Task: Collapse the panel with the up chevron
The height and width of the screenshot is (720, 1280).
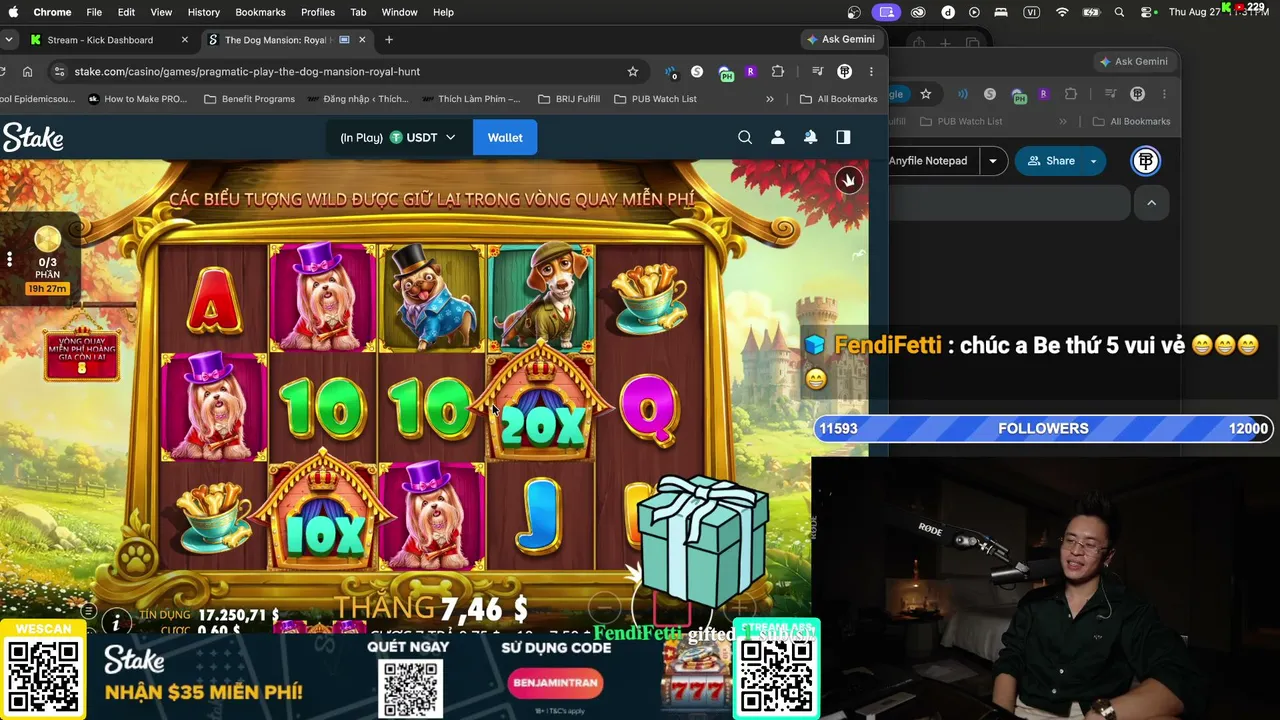Action: (1151, 203)
